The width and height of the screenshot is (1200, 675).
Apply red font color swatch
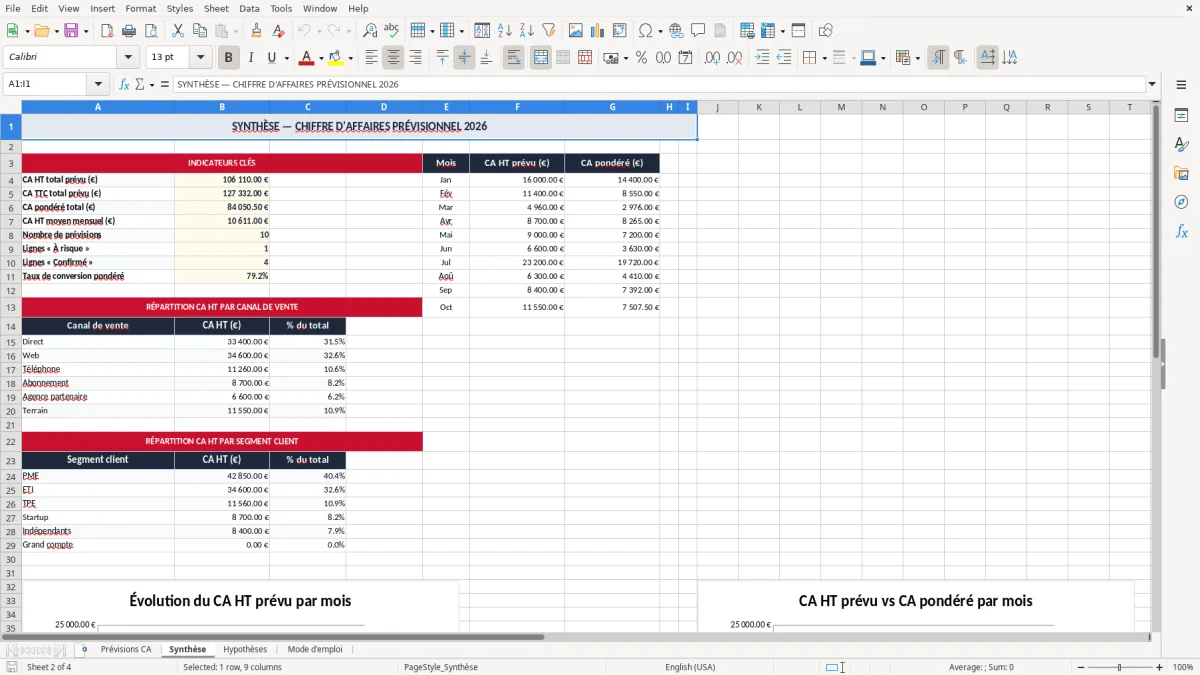[307, 58]
